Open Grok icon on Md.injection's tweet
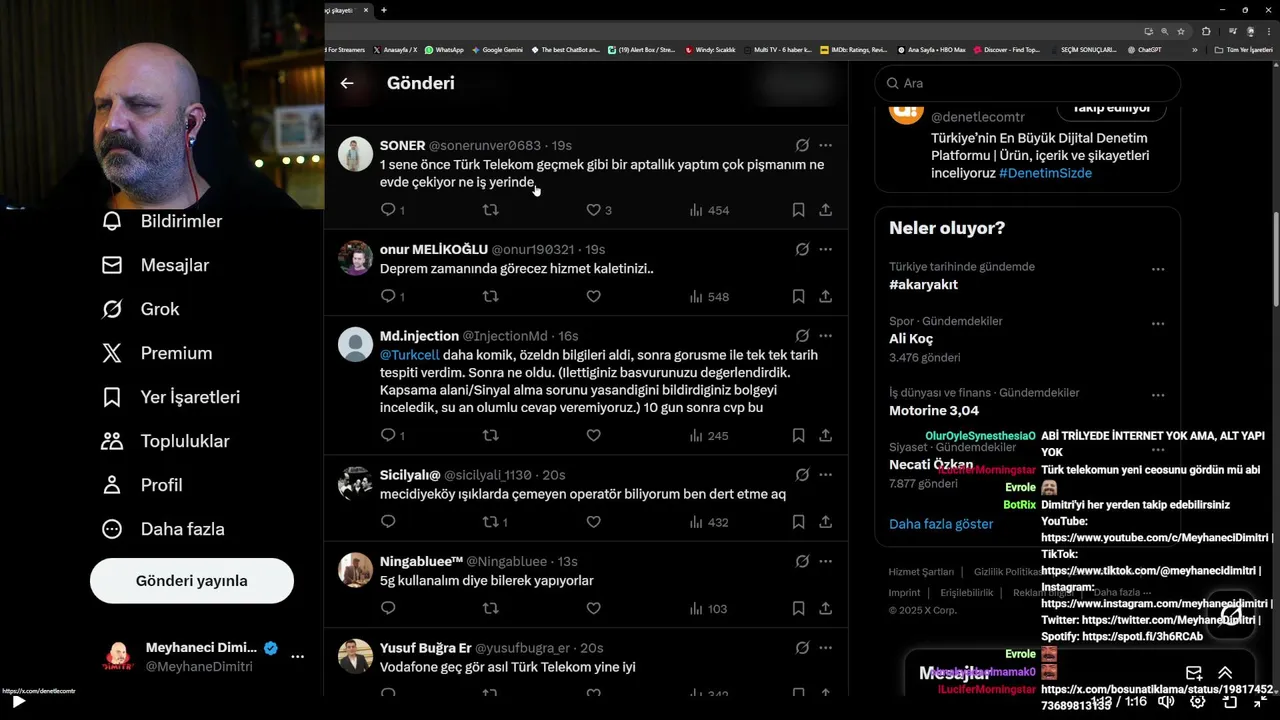Screen dimensions: 1280x720 (802, 336)
